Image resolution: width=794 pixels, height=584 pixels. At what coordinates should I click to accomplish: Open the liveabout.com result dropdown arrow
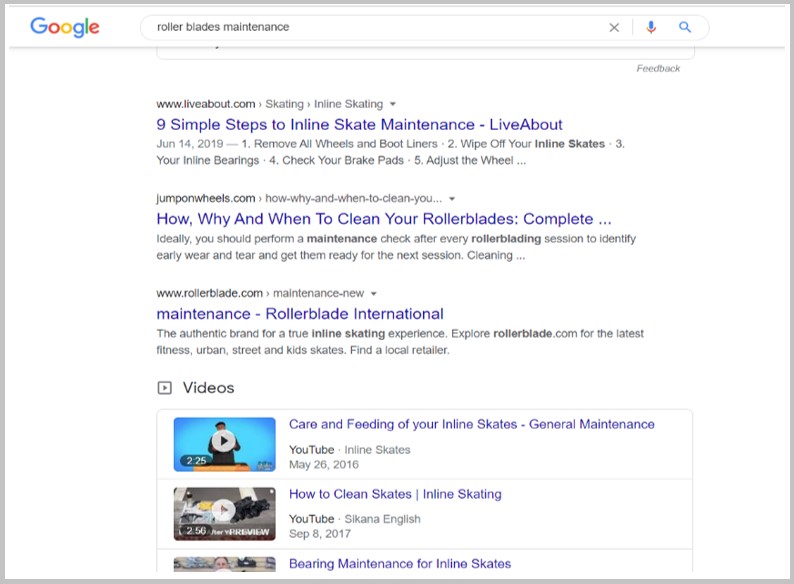(392, 104)
